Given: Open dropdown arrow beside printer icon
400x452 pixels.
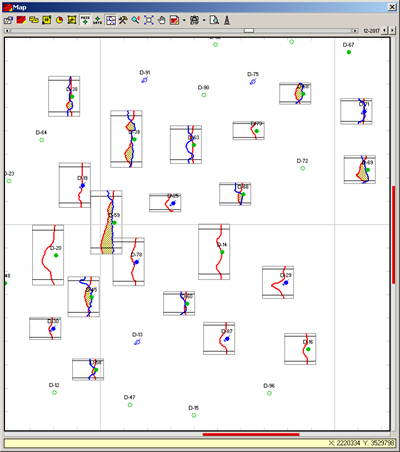Looking at the screenshot, I should (x=204, y=20).
